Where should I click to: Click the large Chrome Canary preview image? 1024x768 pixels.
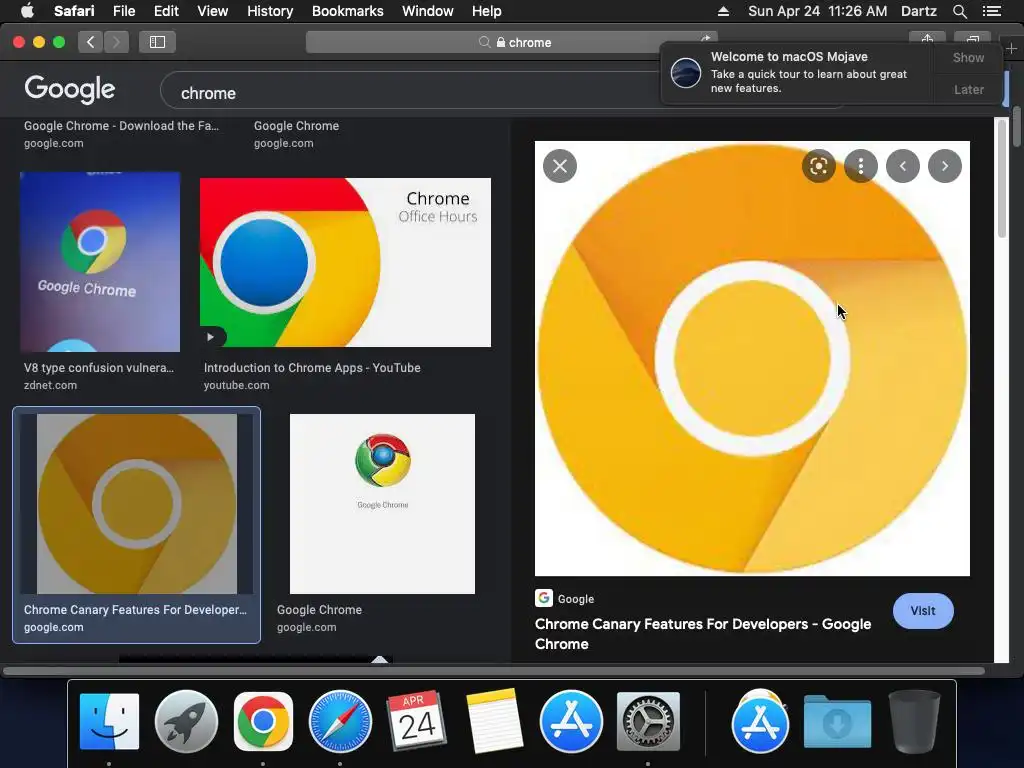[x=752, y=359]
